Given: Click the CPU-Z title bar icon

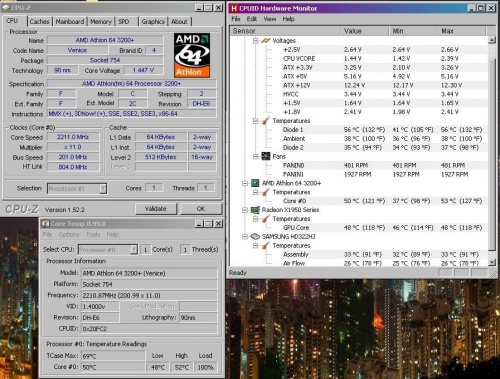Looking at the screenshot, I should tap(6, 7).
